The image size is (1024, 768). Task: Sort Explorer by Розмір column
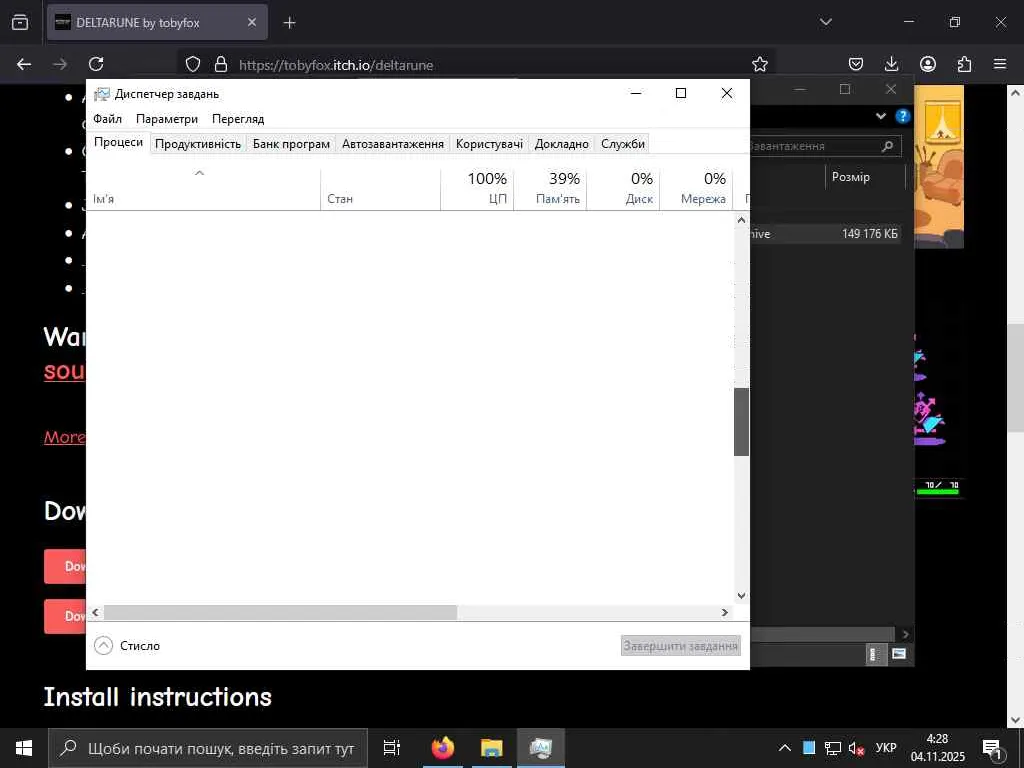click(865, 177)
